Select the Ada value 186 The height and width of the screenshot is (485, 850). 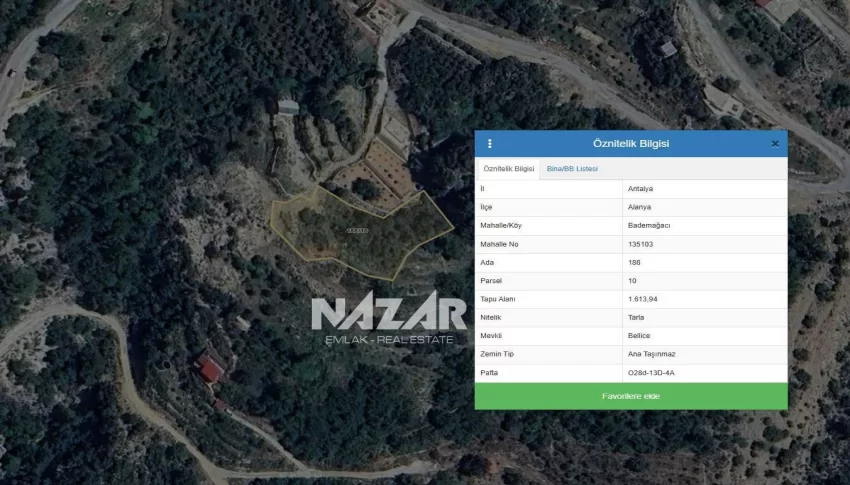[634, 262]
